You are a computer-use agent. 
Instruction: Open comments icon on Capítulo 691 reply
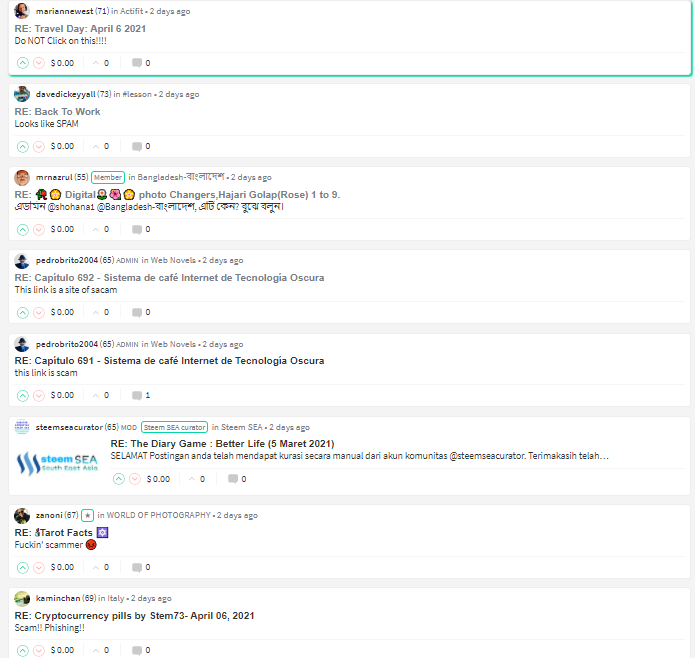pyautogui.click(x=137, y=395)
